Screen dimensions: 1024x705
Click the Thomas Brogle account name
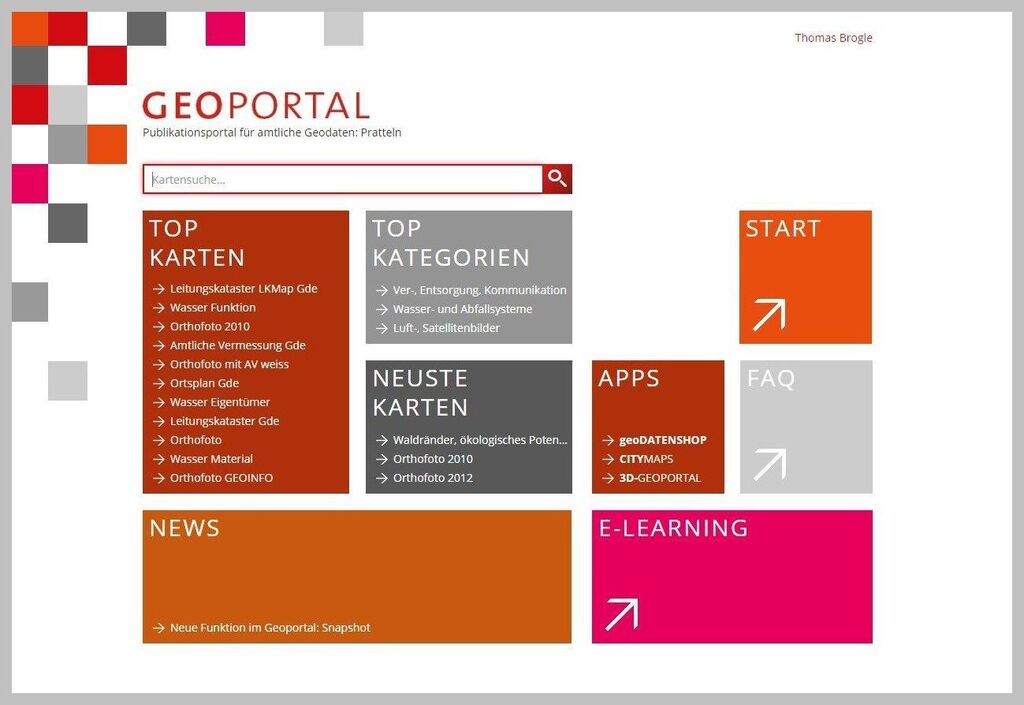coord(833,37)
